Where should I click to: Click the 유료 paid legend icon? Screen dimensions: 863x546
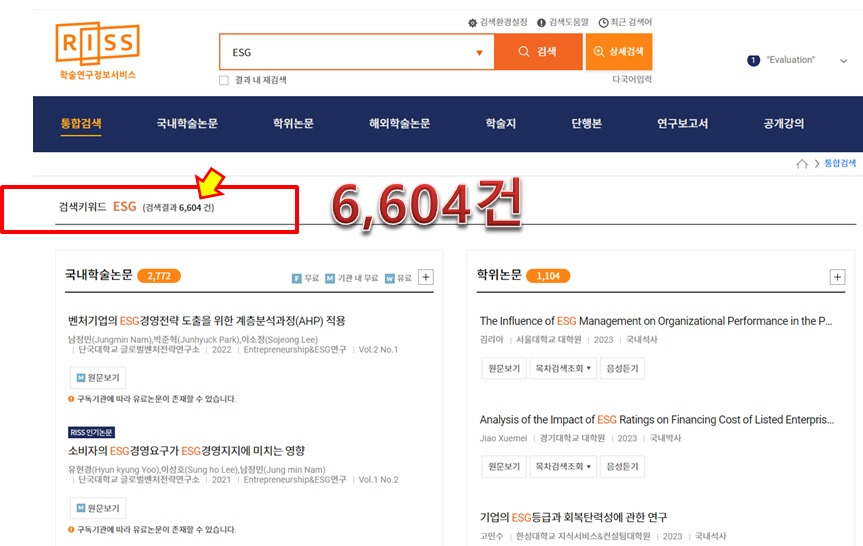[390, 279]
